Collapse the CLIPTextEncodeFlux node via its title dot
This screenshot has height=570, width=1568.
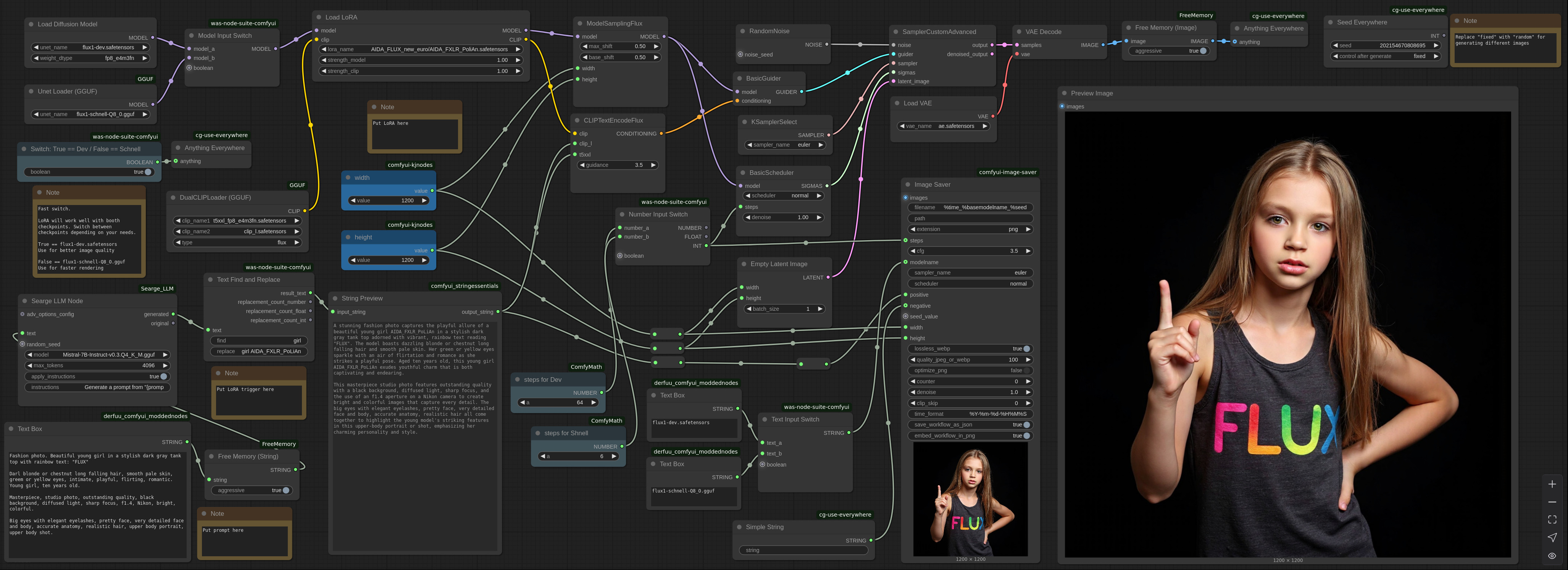click(577, 121)
